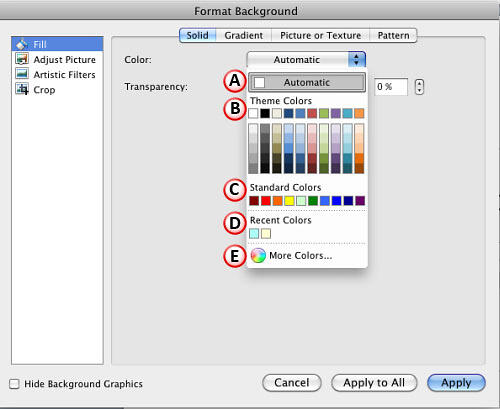Image resolution: width=500 pixels, height=409 pixels.
Task: Choose the pale yellow recent color
Action: 266,233
